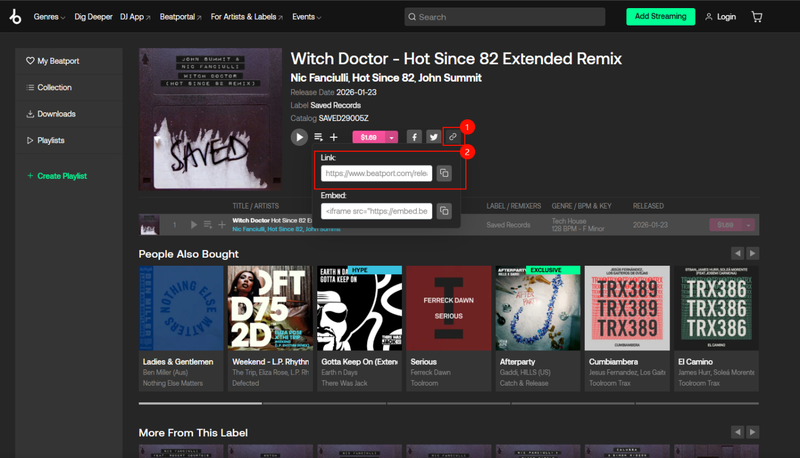Click plus icon to add to playlist
Image resolution: width=800 pixels, height=458 pixels.
click(x=334, y=137)
